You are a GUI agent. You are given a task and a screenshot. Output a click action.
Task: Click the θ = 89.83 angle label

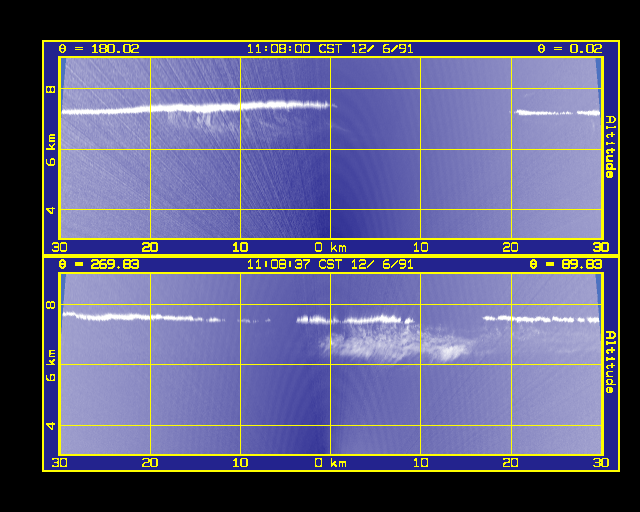coord(565,264)
